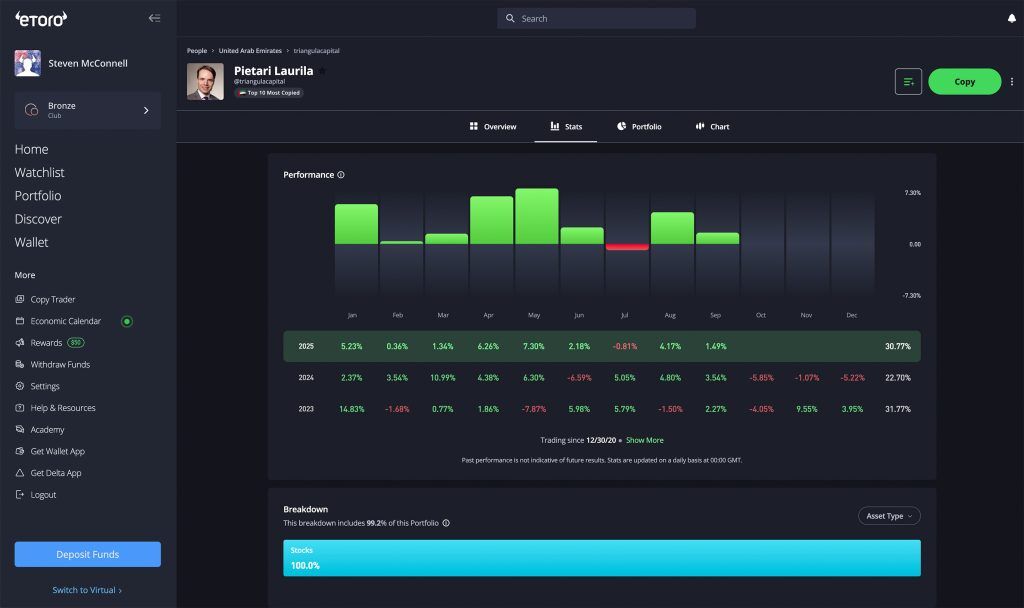Screen dimensions: 1024x608
Task: Open the three-dot more options menu
Action: 1011,82
